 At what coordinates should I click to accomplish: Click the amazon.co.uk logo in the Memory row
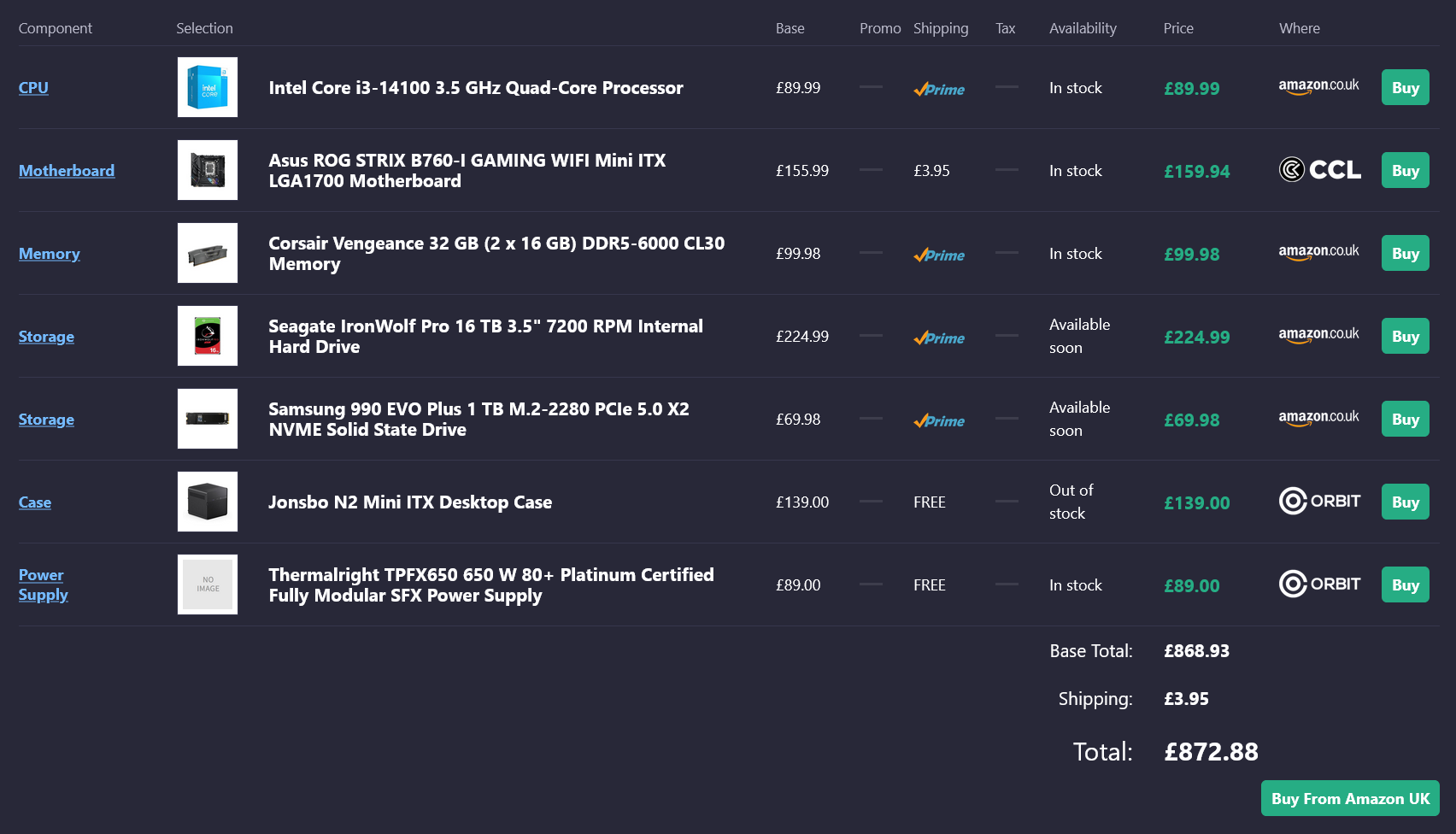pyautogui.click(x=1318, y=252)
